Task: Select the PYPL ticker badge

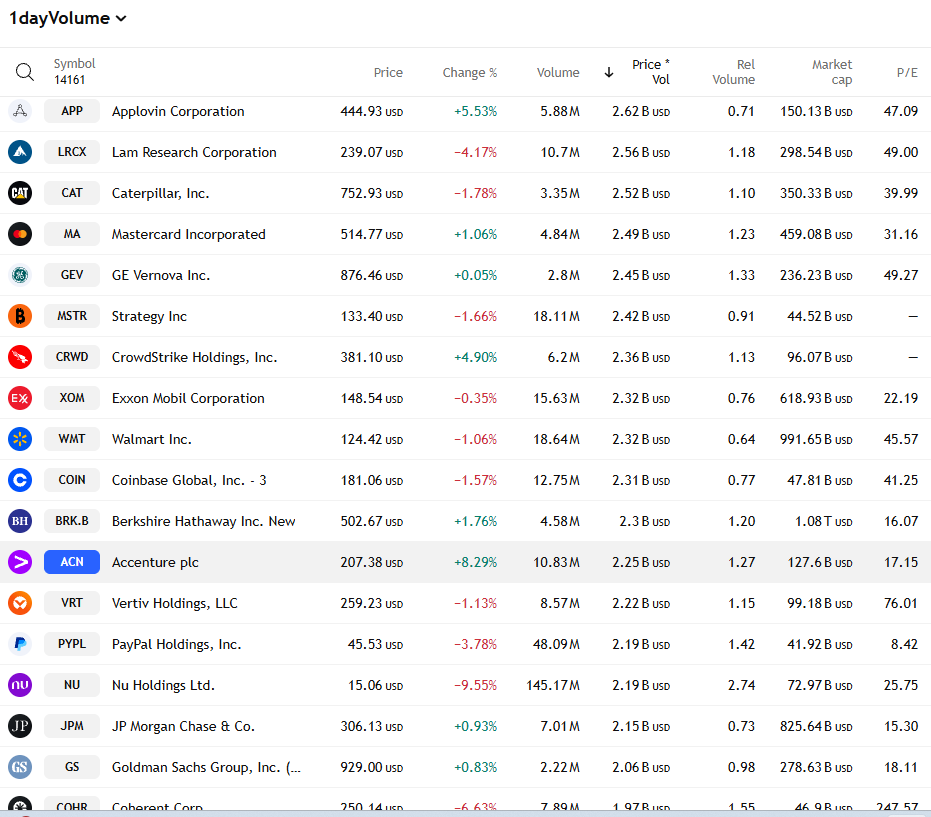Action: point(72,644)
